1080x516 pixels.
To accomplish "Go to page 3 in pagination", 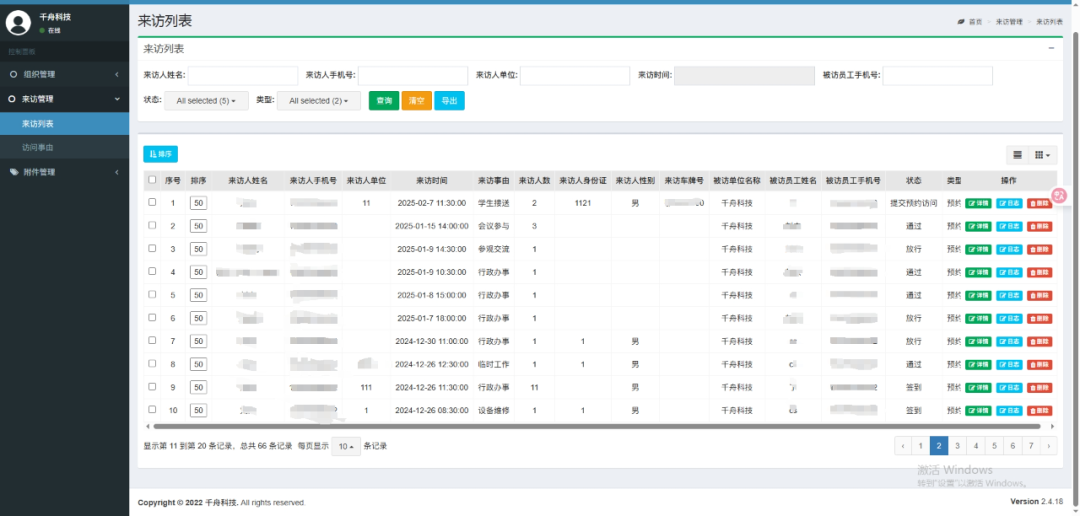I will (957, 446).
